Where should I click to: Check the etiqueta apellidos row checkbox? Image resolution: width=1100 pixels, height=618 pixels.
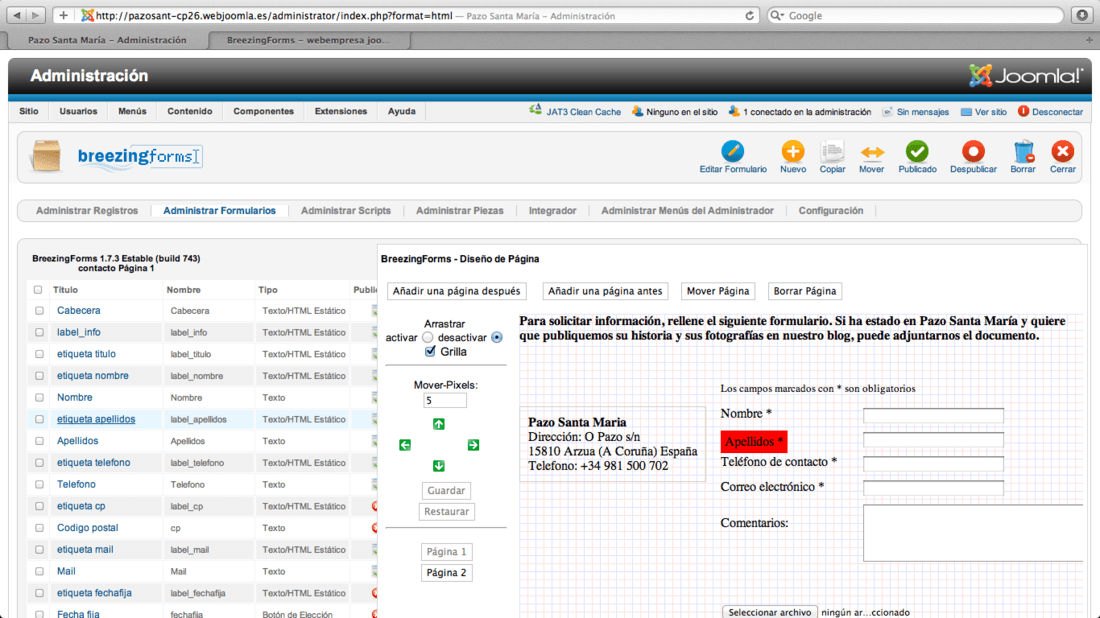point(39,419)
